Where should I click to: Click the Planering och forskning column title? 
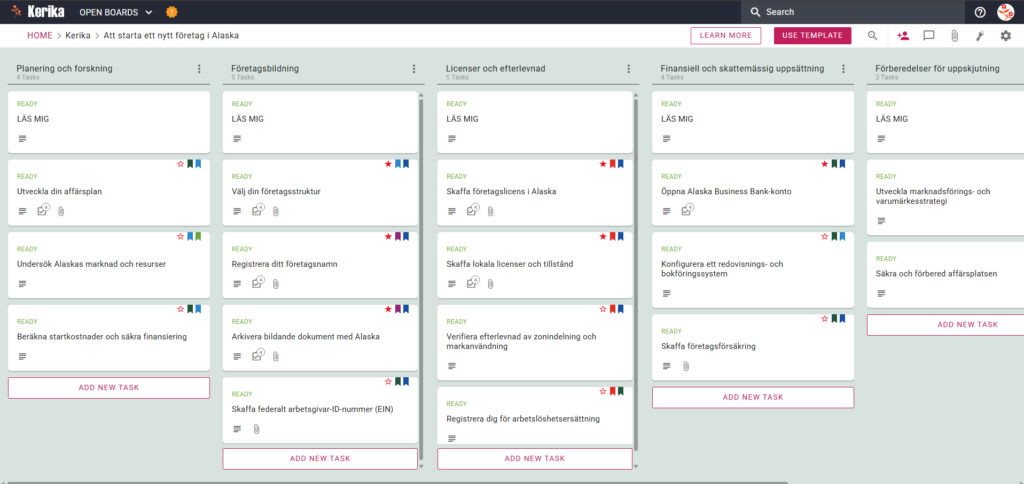pyautogui.click(x=65, y=68)
